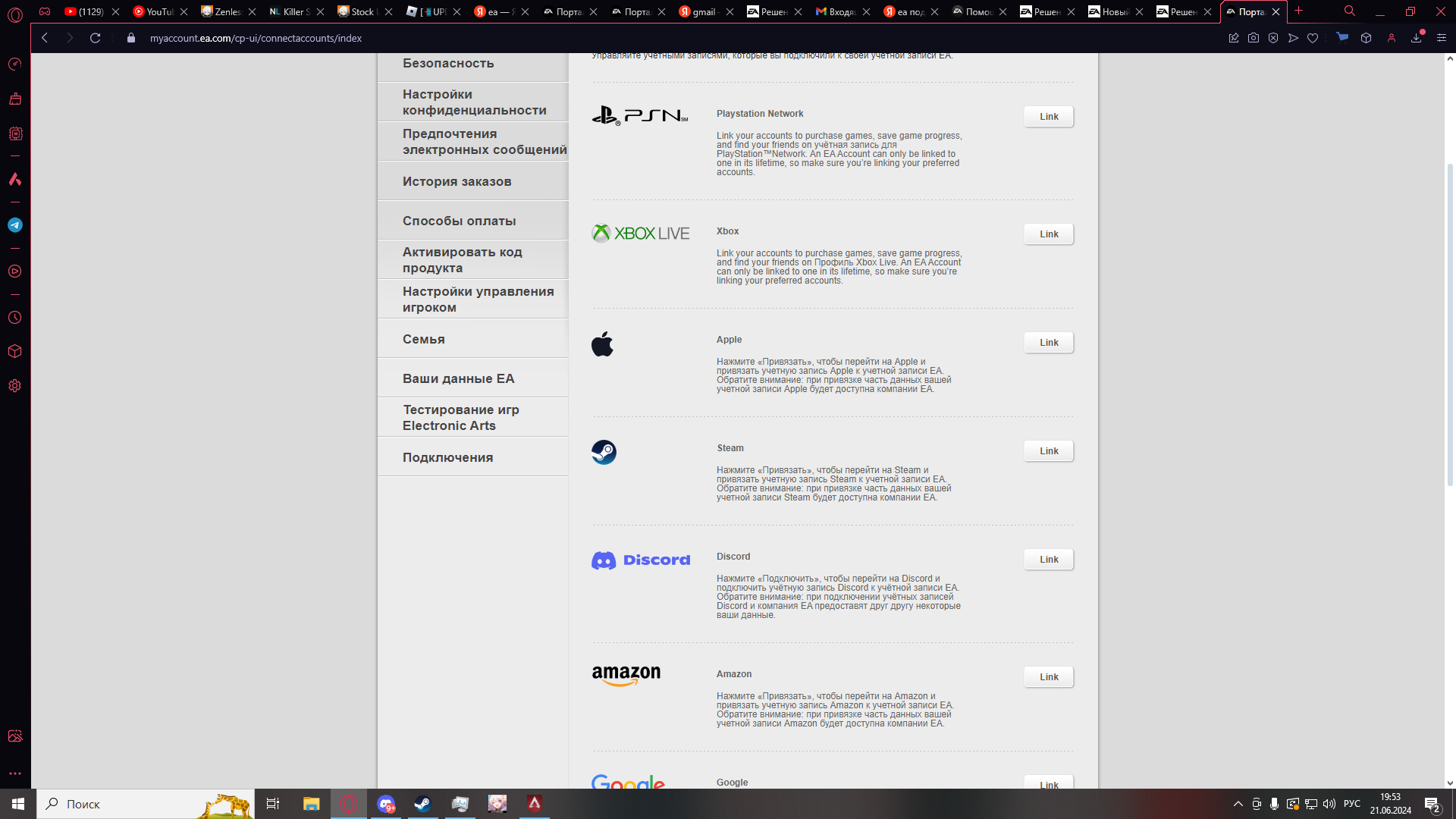Show site security padlock info
Screen dimensions: 1456x819
[131, 38]
